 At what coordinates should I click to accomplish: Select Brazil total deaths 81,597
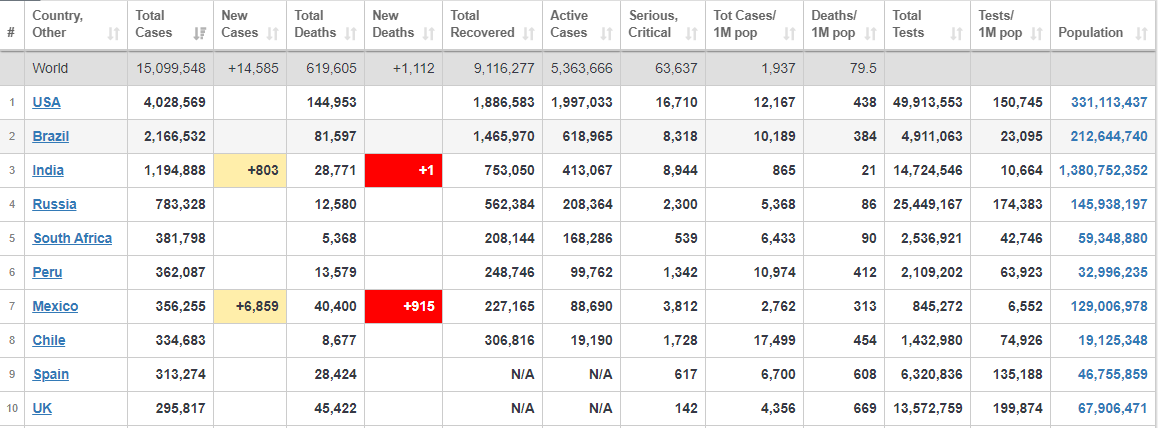pyautogui.click(x=335, y=137)
